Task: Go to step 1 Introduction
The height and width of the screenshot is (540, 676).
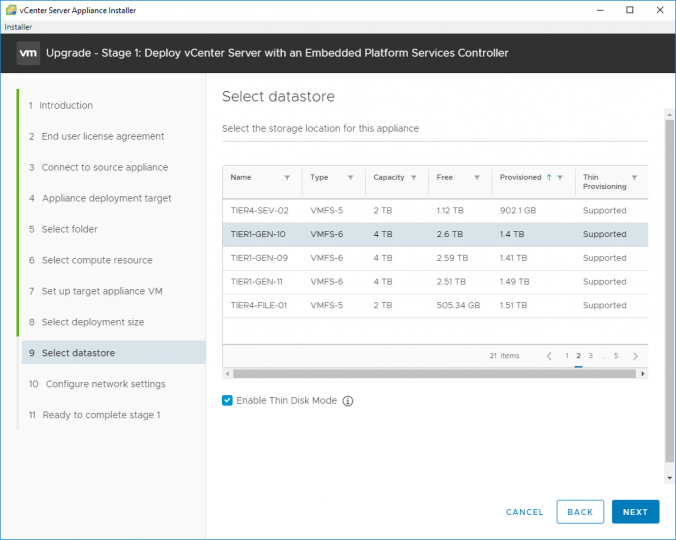Action: (61, 106)
